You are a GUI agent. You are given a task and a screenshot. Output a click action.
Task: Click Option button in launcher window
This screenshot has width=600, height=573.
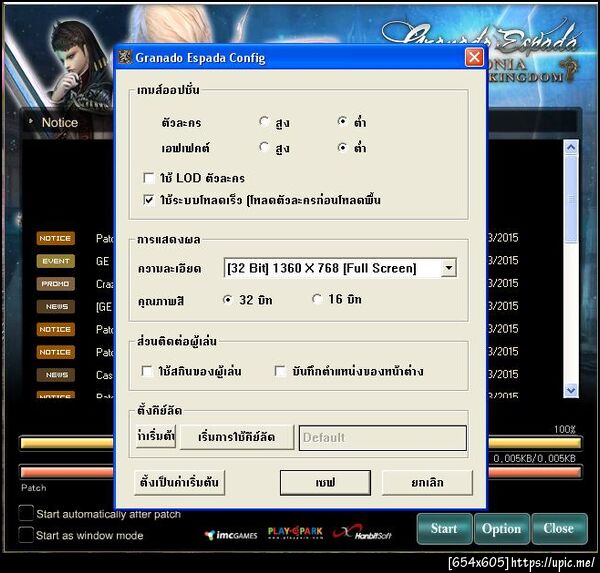pos(502,529)
